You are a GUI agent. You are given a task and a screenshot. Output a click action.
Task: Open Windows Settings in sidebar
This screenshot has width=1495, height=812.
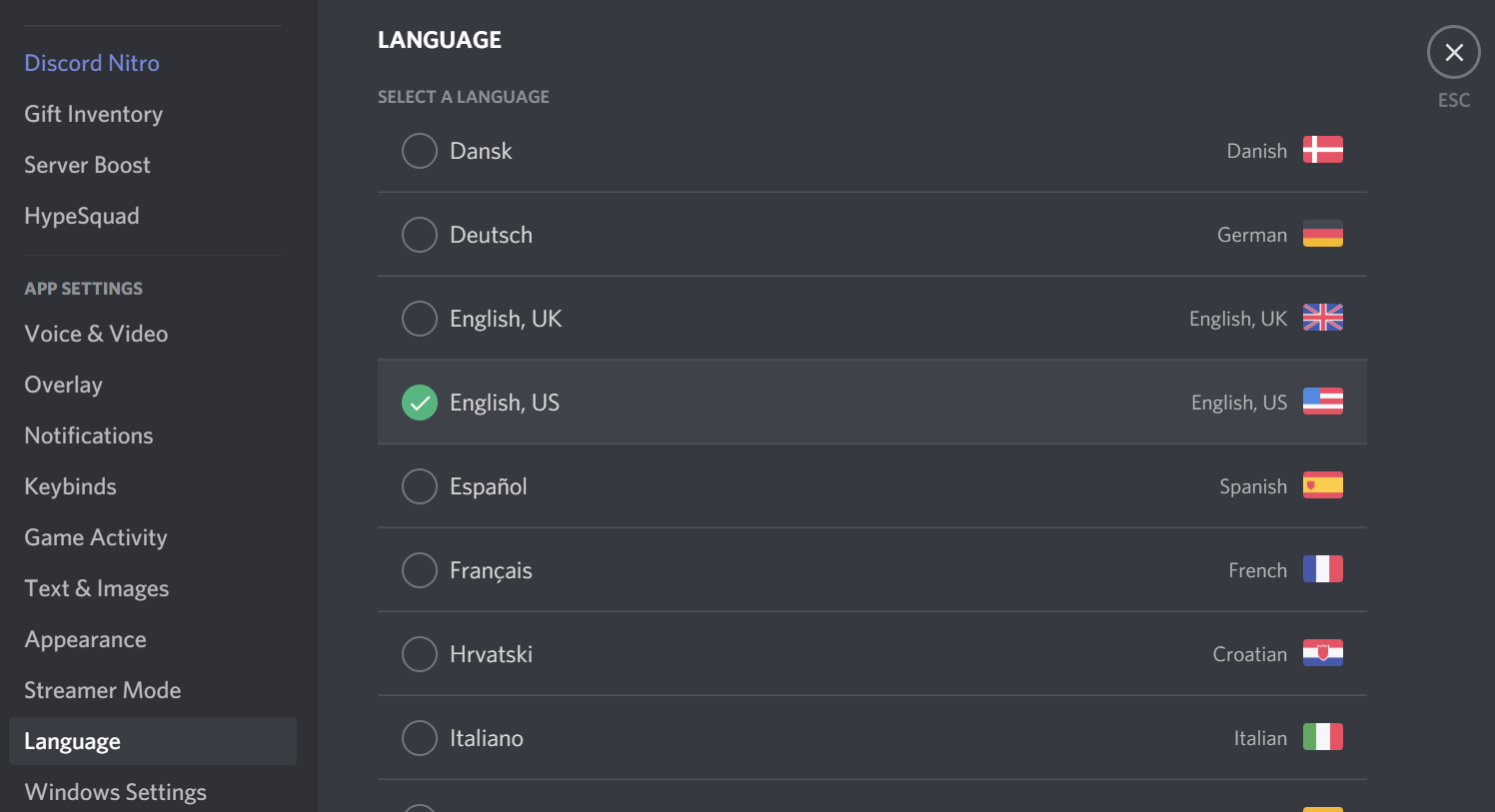115,792
